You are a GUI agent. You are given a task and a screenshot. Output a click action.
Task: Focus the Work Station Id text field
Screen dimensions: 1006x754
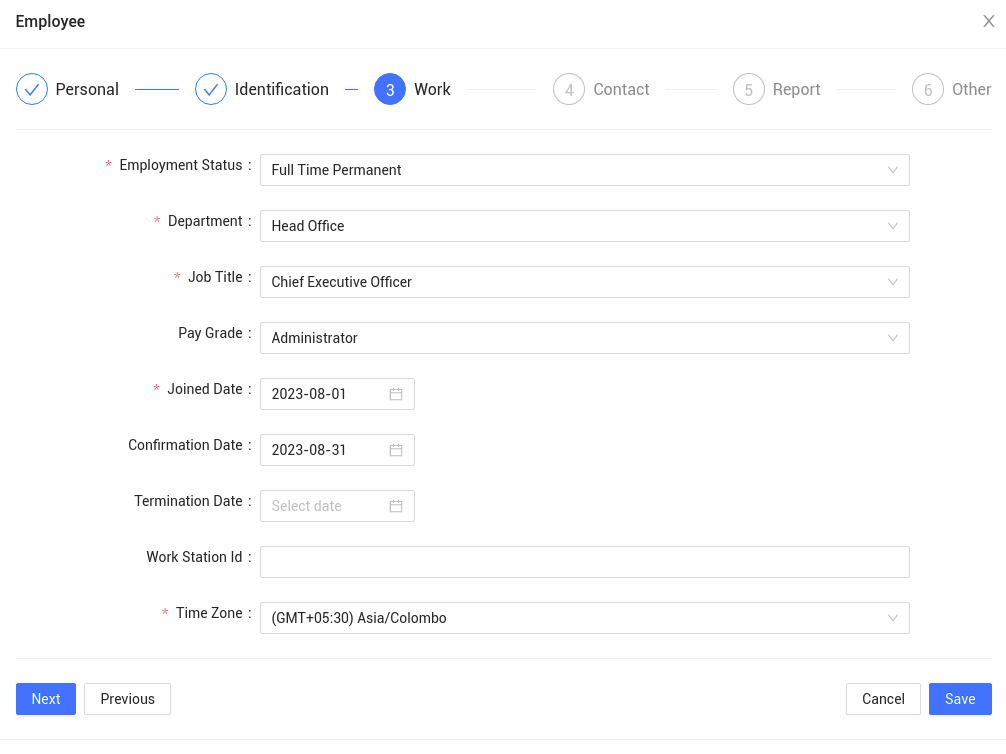click(x=584, y=562)
